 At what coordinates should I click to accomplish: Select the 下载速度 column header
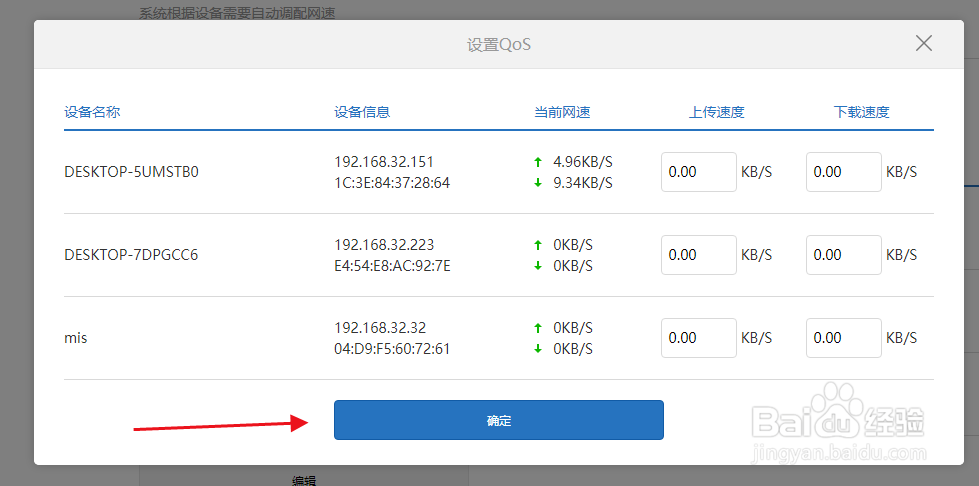[x=862, y=112]
